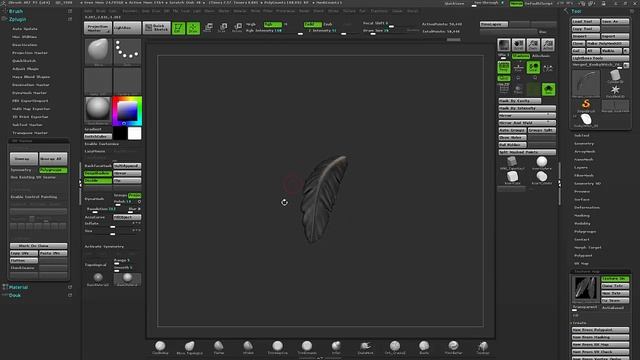Toggle Texture On in Texture Map
This screenshot has width=640, height=360.
pos(615,278)
